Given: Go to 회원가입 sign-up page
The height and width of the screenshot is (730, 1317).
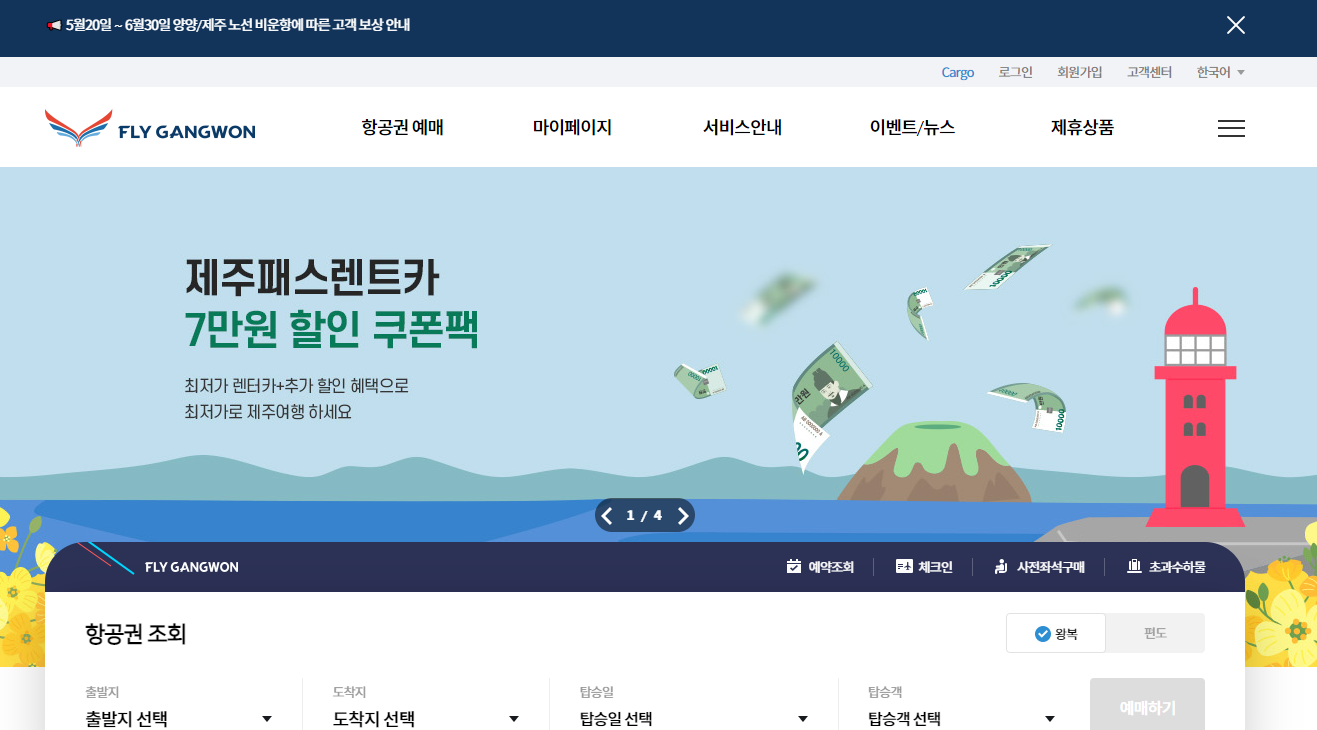Looking at the screenshot, I should (x=1080, y=71).
